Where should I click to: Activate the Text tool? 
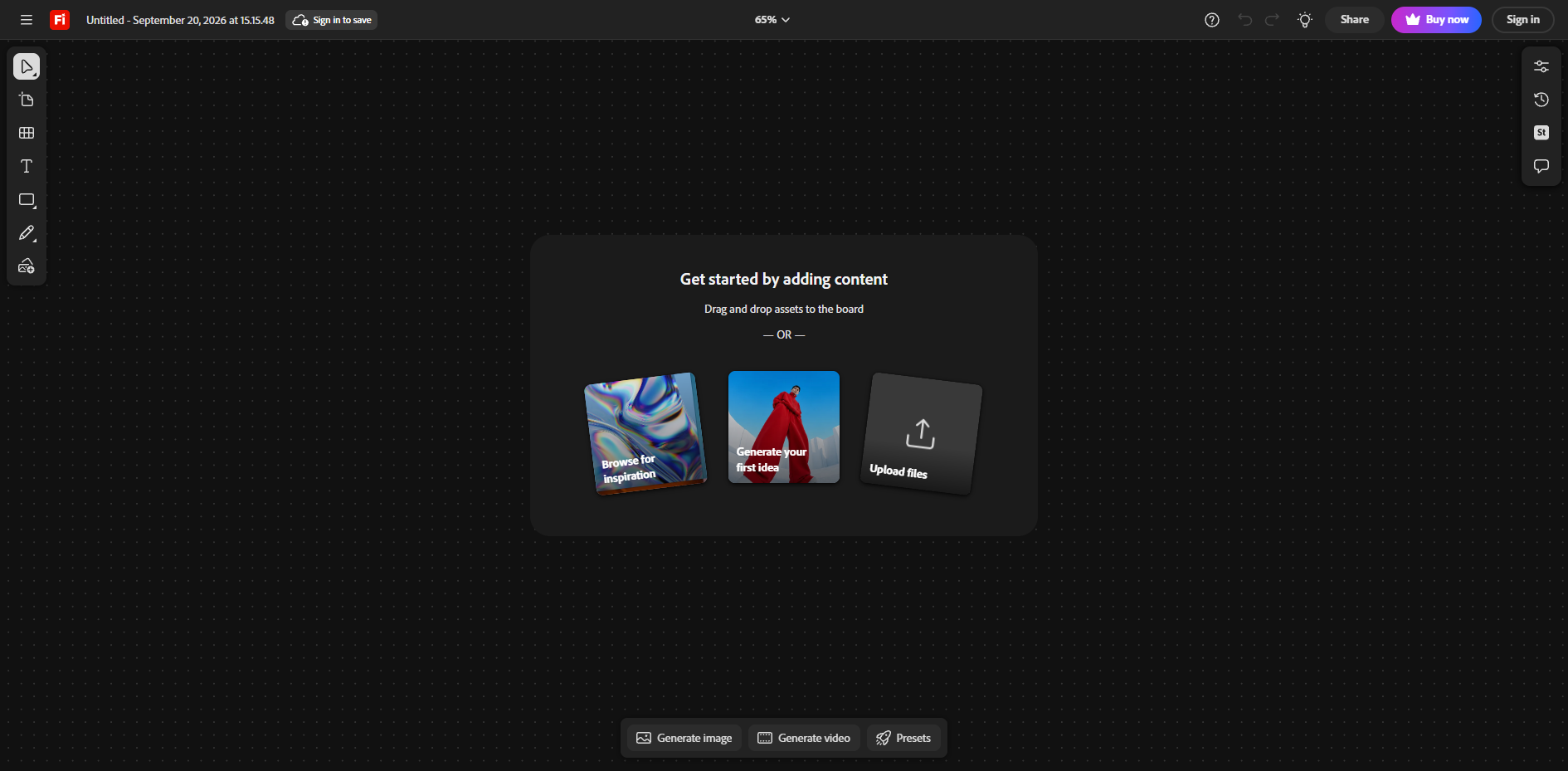(27, 166)
